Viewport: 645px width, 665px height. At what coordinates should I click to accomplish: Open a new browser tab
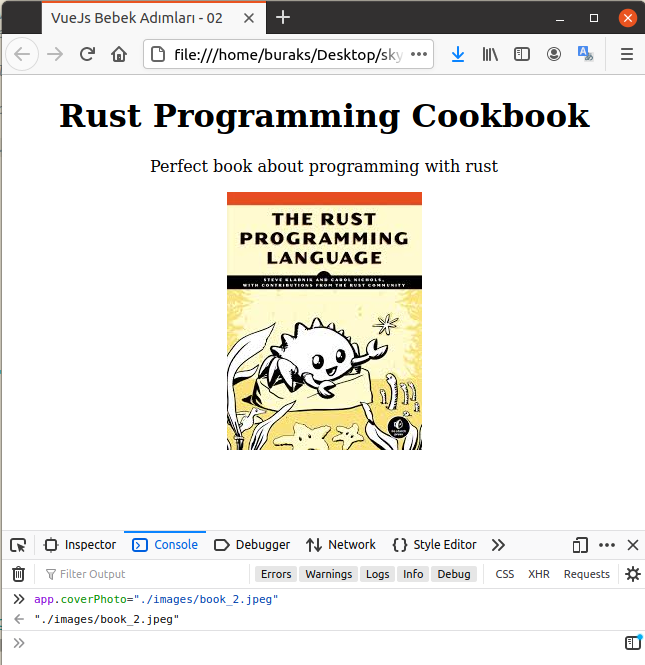pos(283,17)
